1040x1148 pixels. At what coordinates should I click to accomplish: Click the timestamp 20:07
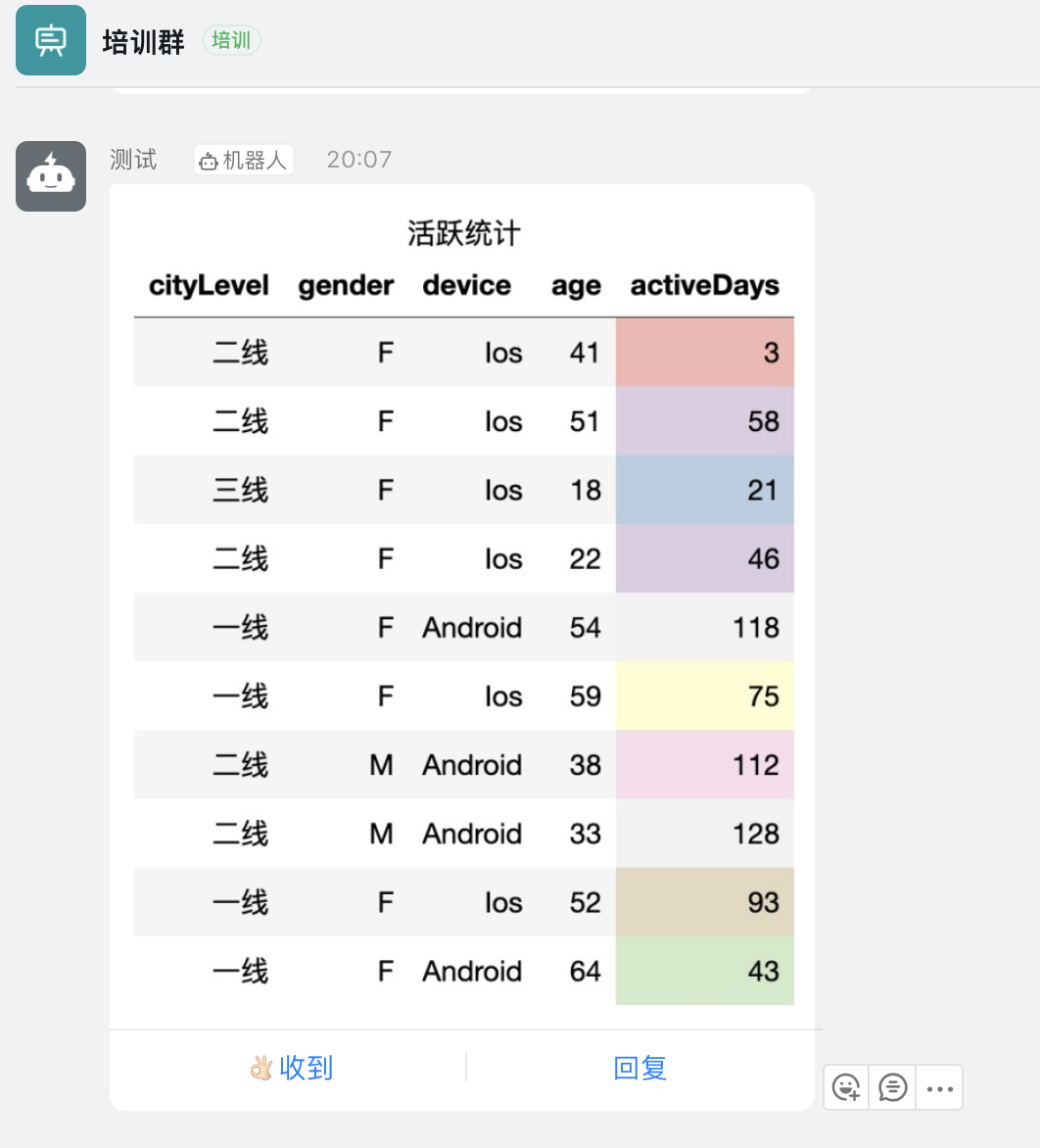359,160
